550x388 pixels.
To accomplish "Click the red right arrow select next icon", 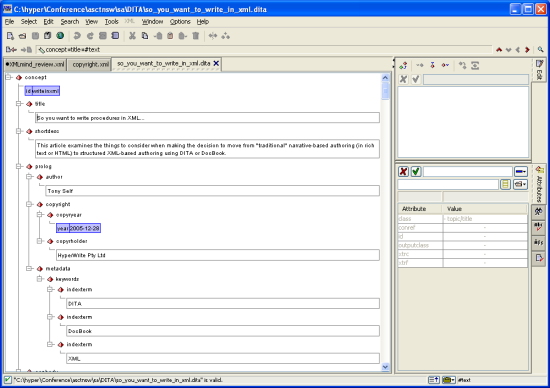I will point(527,50).
